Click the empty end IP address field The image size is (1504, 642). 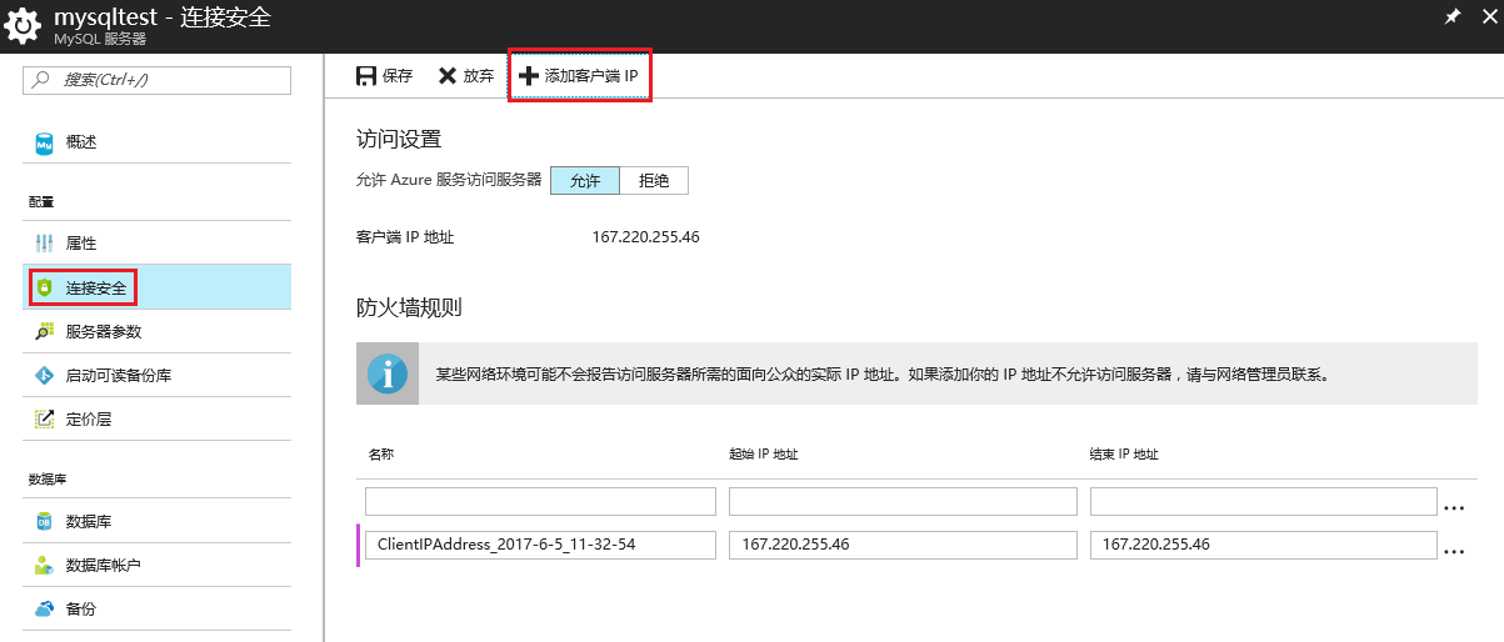1263,501
